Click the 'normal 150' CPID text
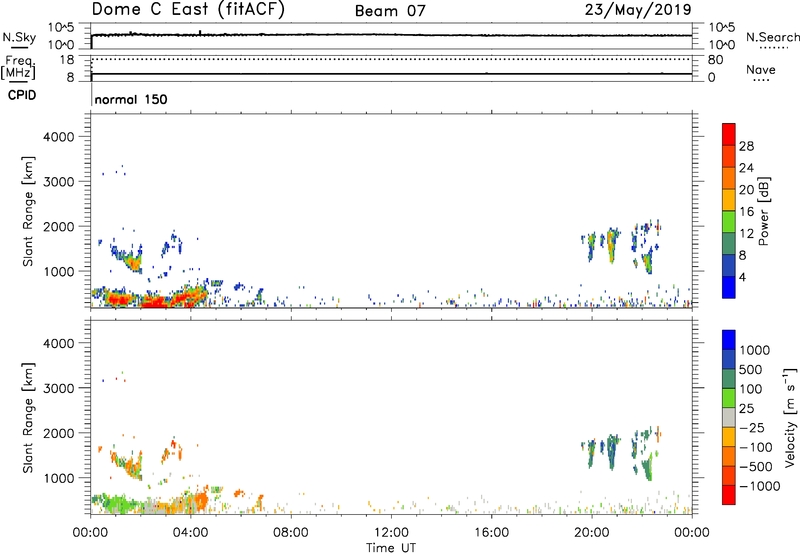 tap(131, 99)
